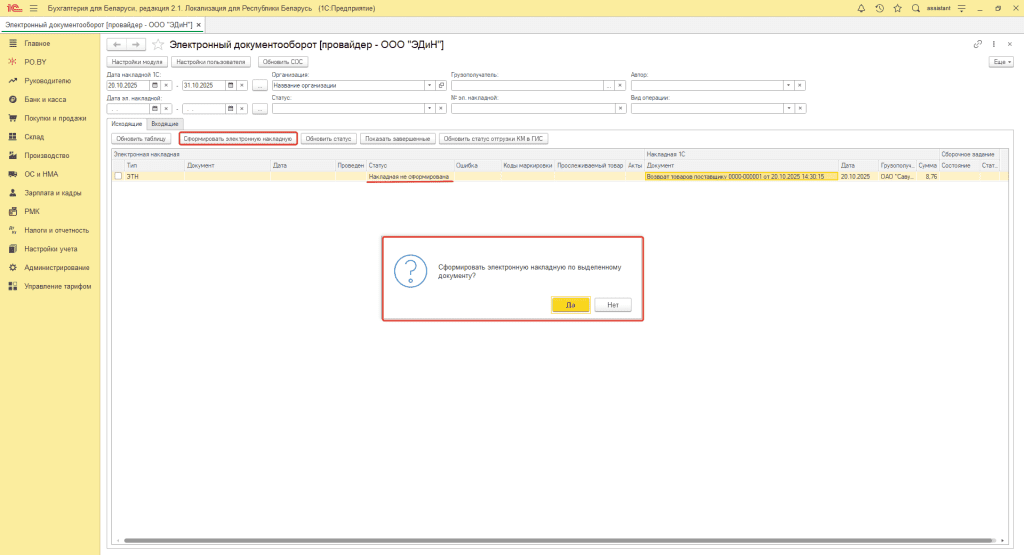Viewport: 1024px width, 555px height.
Task: Add this form to favorites star
Action: 158,45
